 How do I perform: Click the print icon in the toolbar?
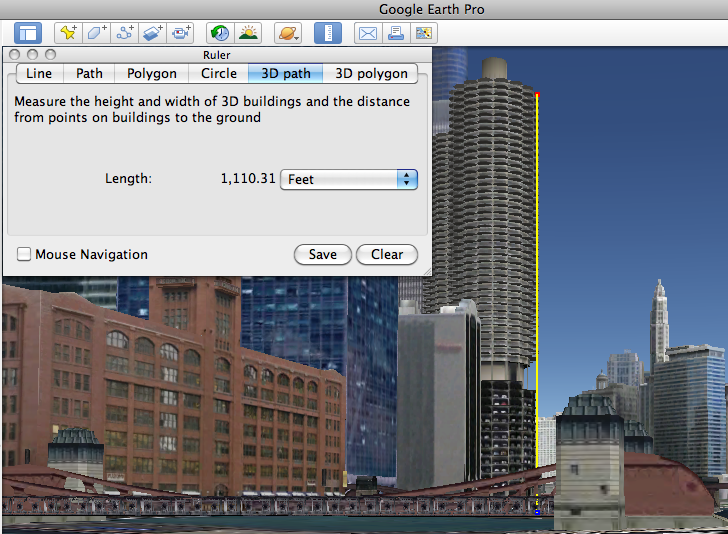coord(396,33)
